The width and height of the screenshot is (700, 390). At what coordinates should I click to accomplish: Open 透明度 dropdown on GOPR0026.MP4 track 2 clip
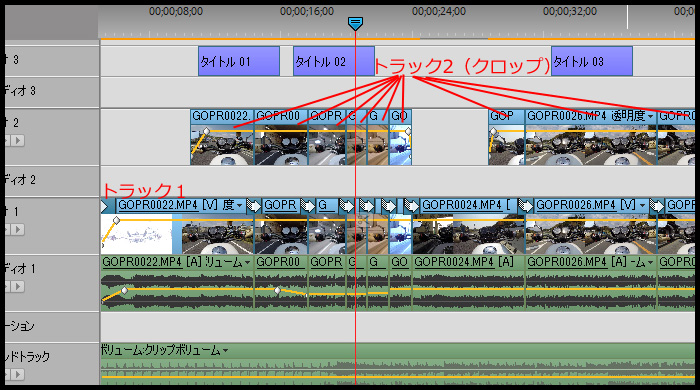coord(650,117)
